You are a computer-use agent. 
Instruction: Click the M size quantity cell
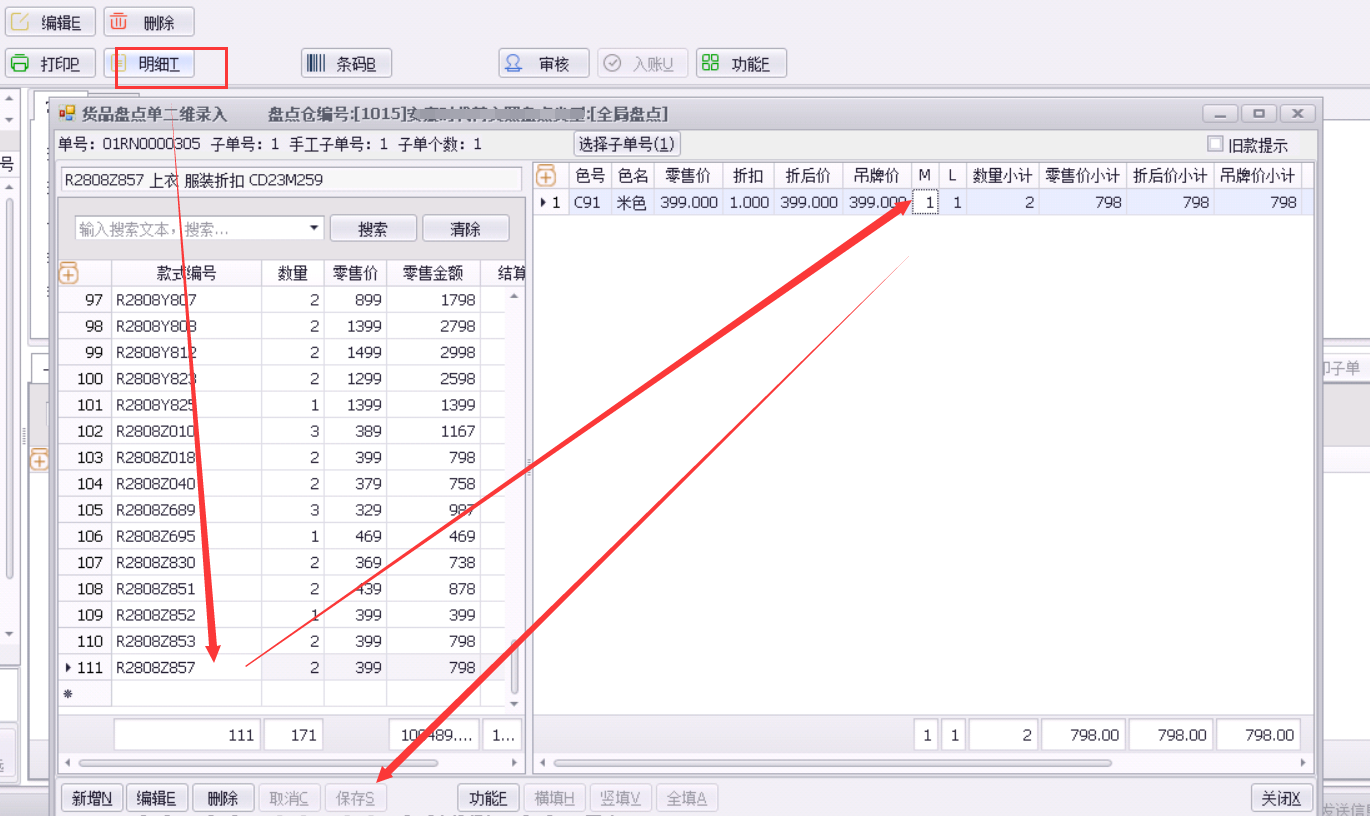(926, 202)
